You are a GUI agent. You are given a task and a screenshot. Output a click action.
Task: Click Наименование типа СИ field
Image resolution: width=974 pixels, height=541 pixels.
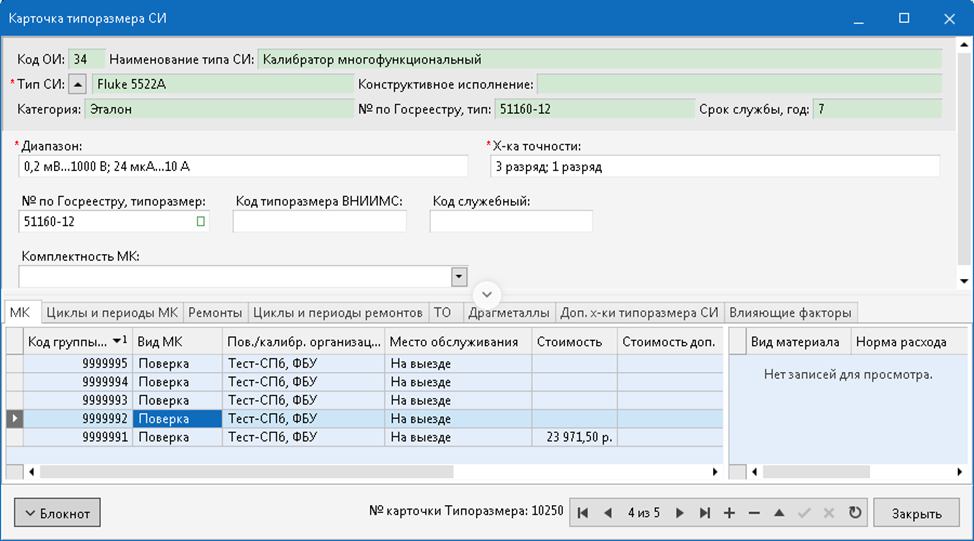[599, 60]
